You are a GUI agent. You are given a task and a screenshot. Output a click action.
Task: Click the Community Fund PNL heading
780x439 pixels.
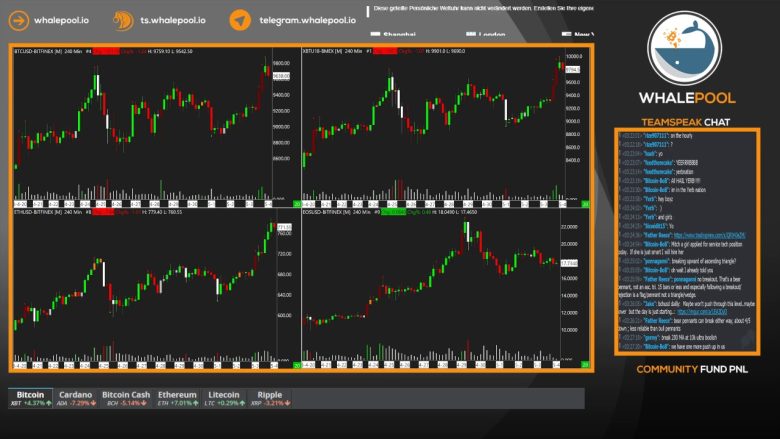[692, 369]
